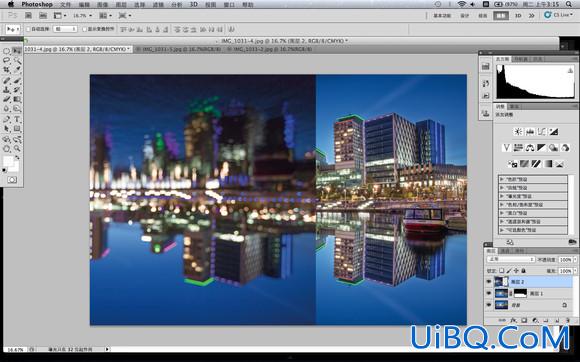
Task: Click the foreground color swatch
Action: [x=8, y=161]
